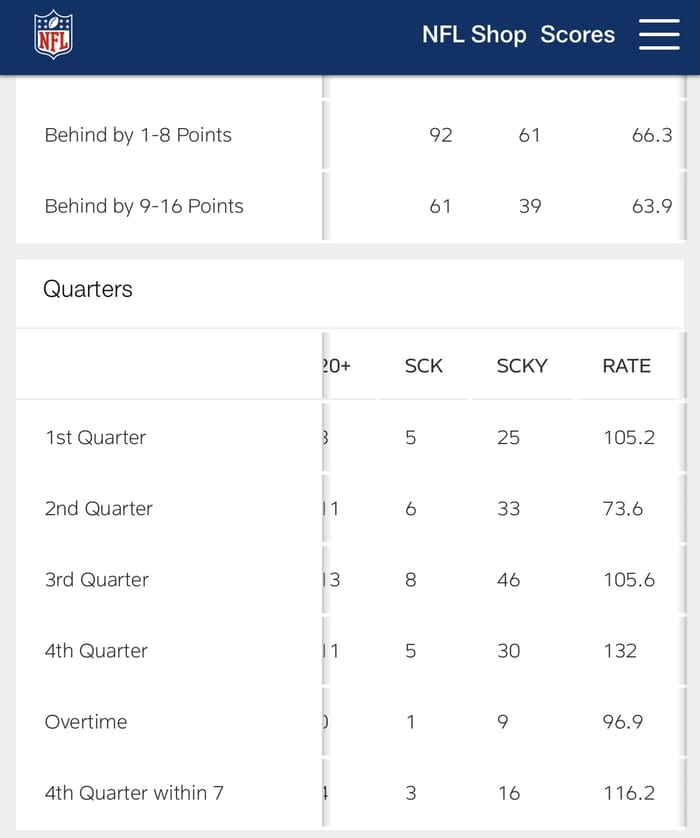The width and height of the screenshot is (700, 838).
Task: Click the Behind by 1-8 Points row
Action: pyautogui.click(x=138, y=135)
